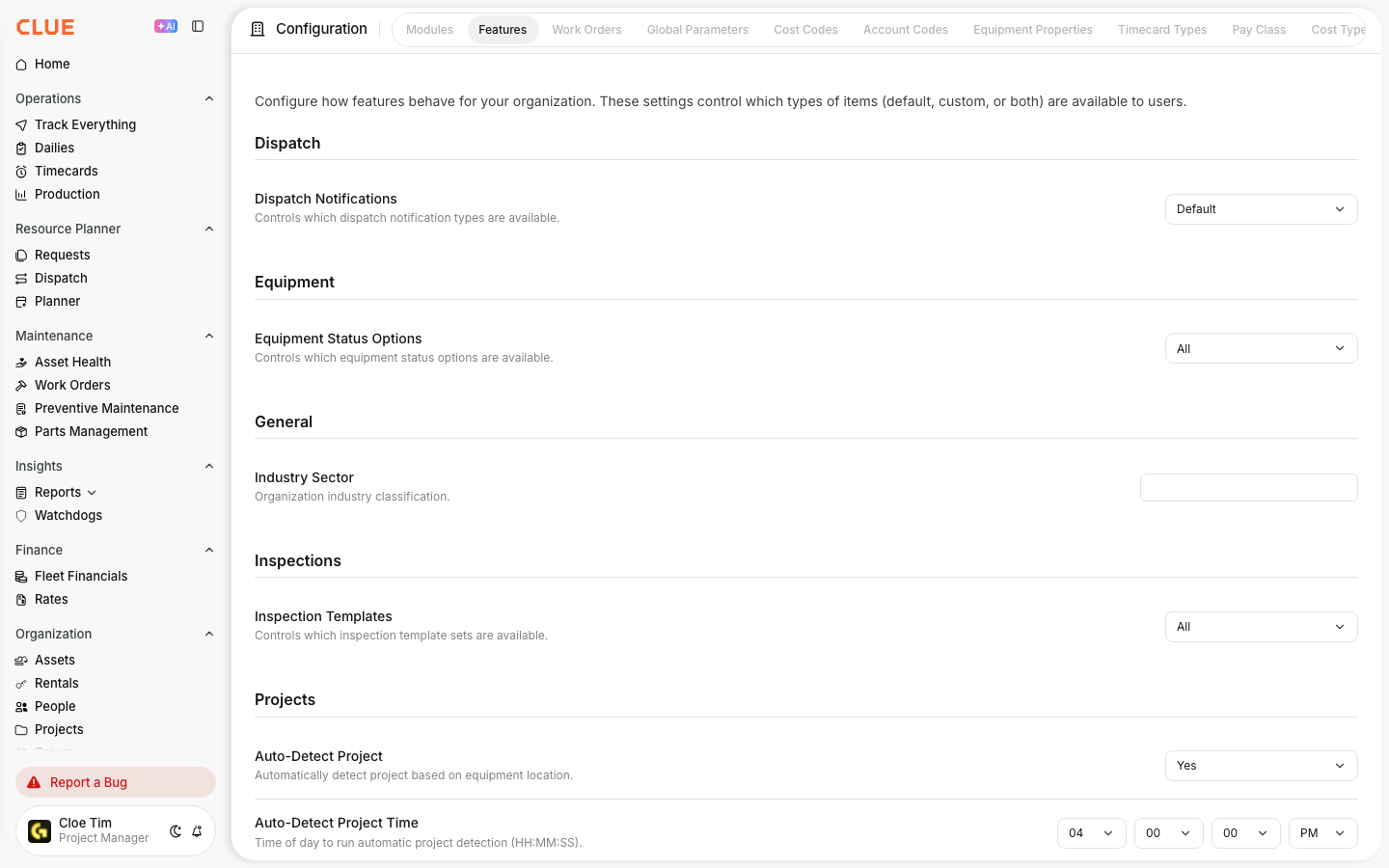Click the Report a Bug button
This screenshot has height=868, width=1389.
[116, 782]
